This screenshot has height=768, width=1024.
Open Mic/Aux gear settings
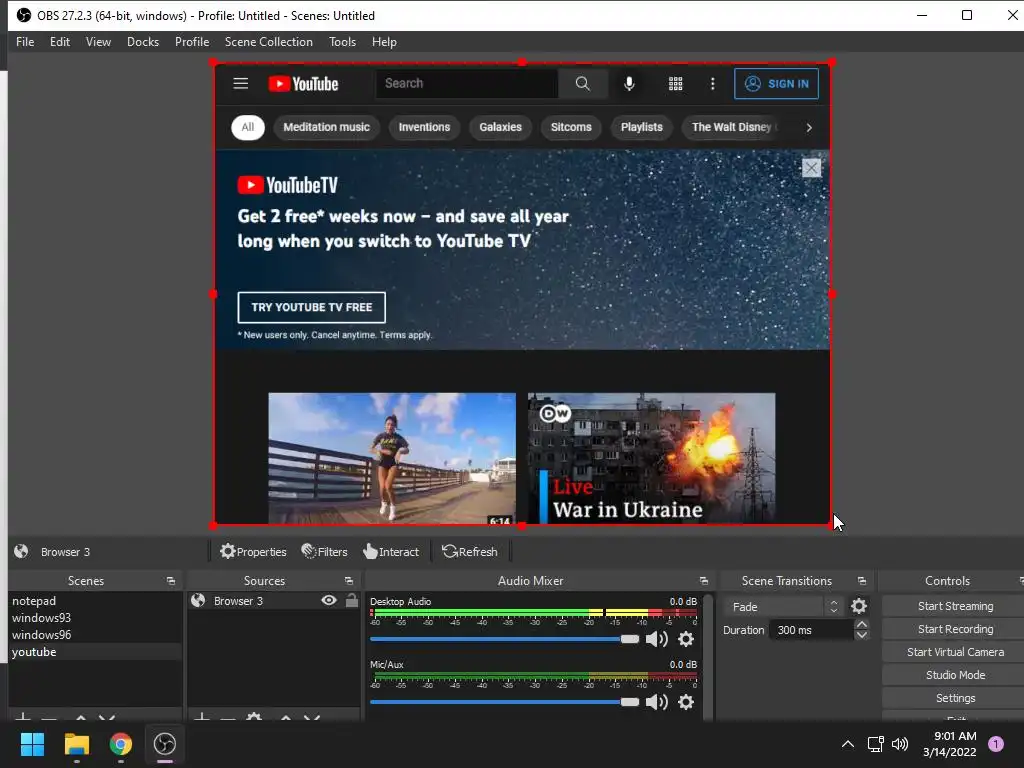click(686, 702)
